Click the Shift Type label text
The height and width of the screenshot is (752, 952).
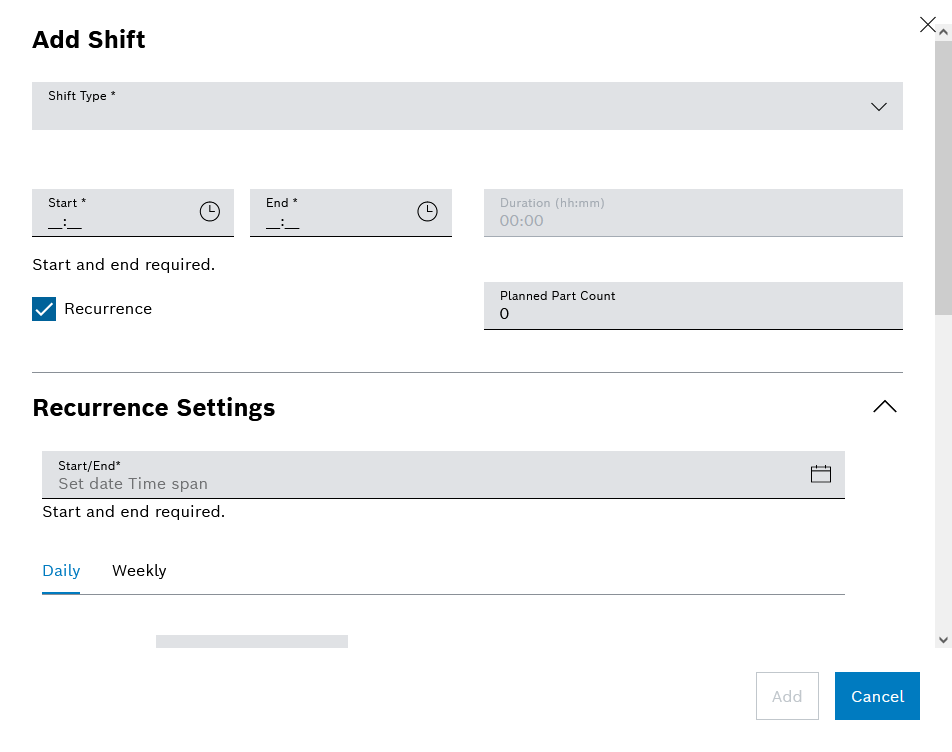pyautogui.click(x=82, y=96)
